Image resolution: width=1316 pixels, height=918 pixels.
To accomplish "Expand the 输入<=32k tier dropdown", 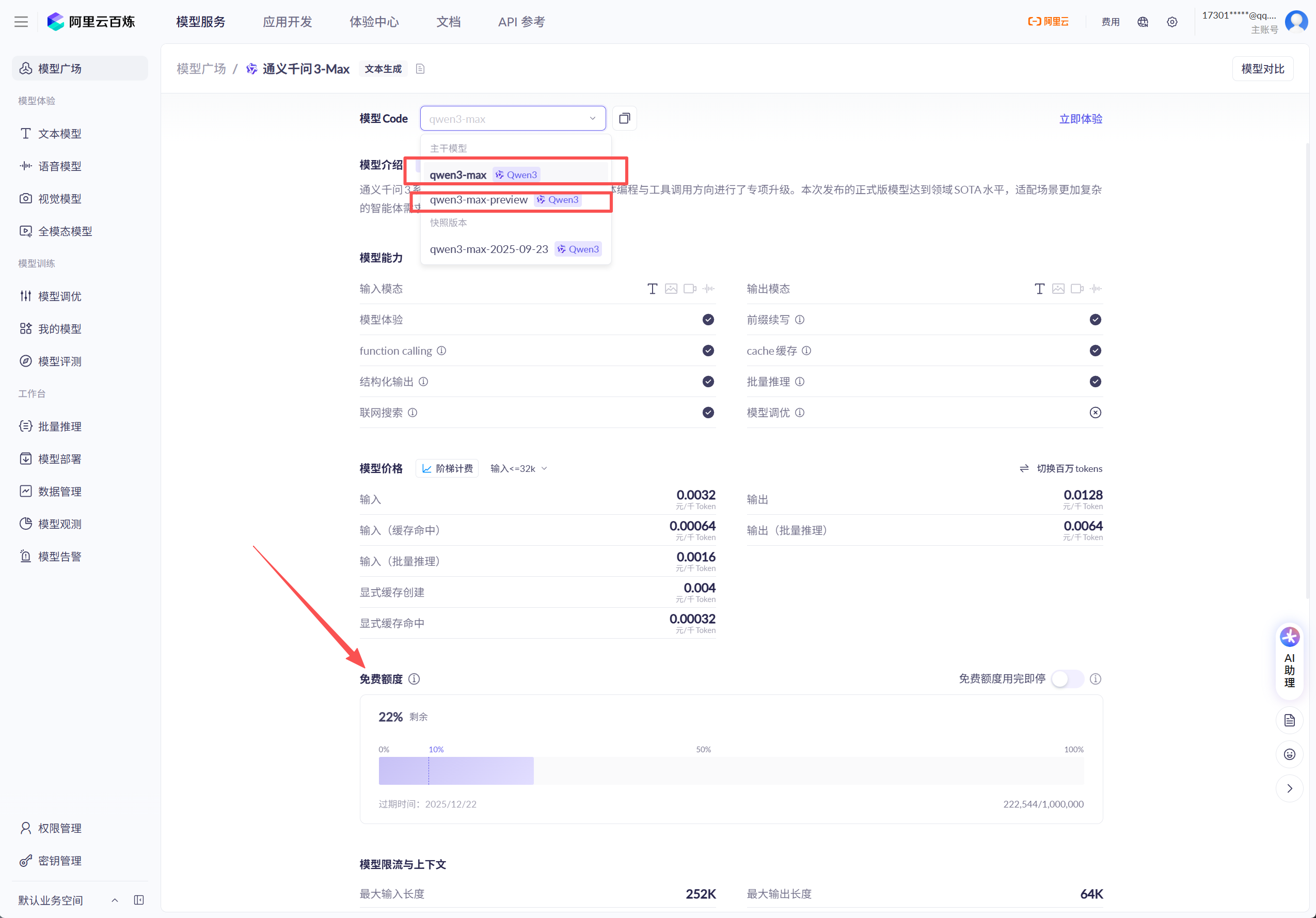I will click(519, 469).
